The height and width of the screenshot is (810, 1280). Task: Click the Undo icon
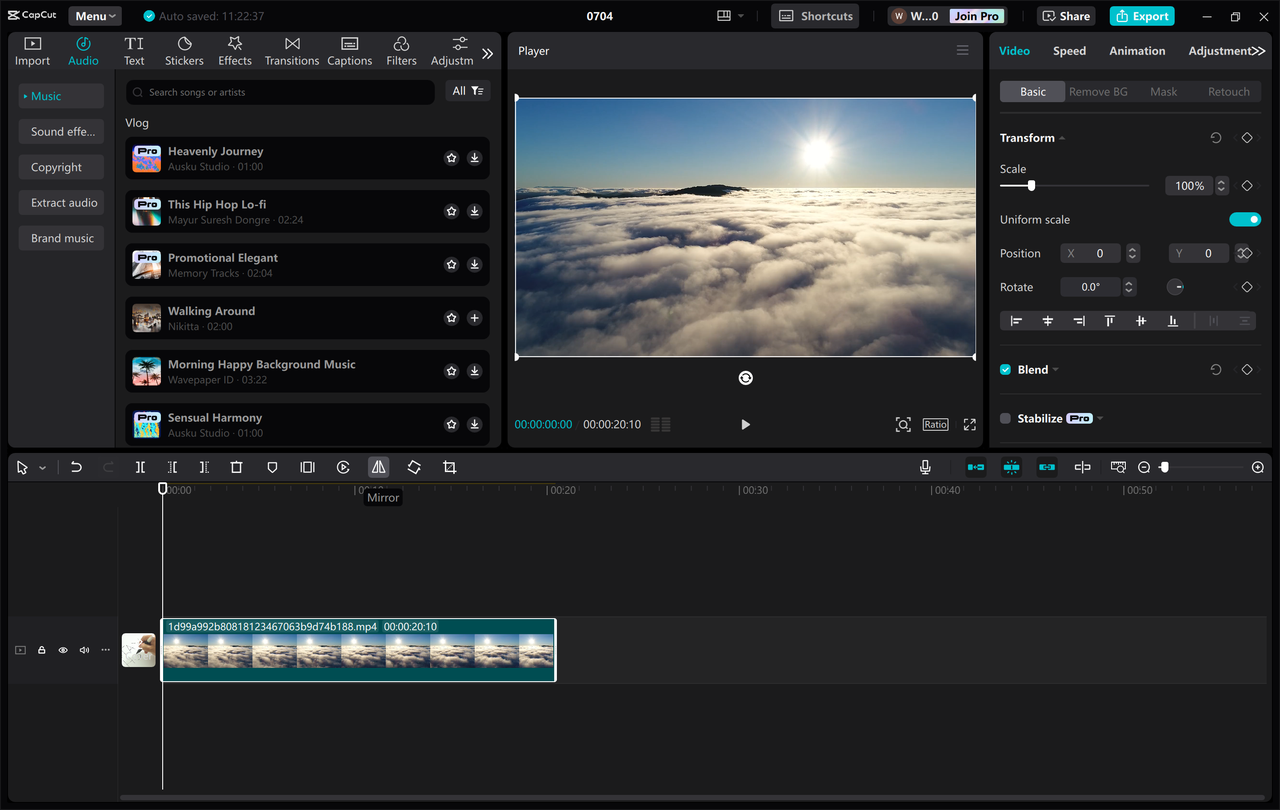pyautogui.click(x=76, y=466)
